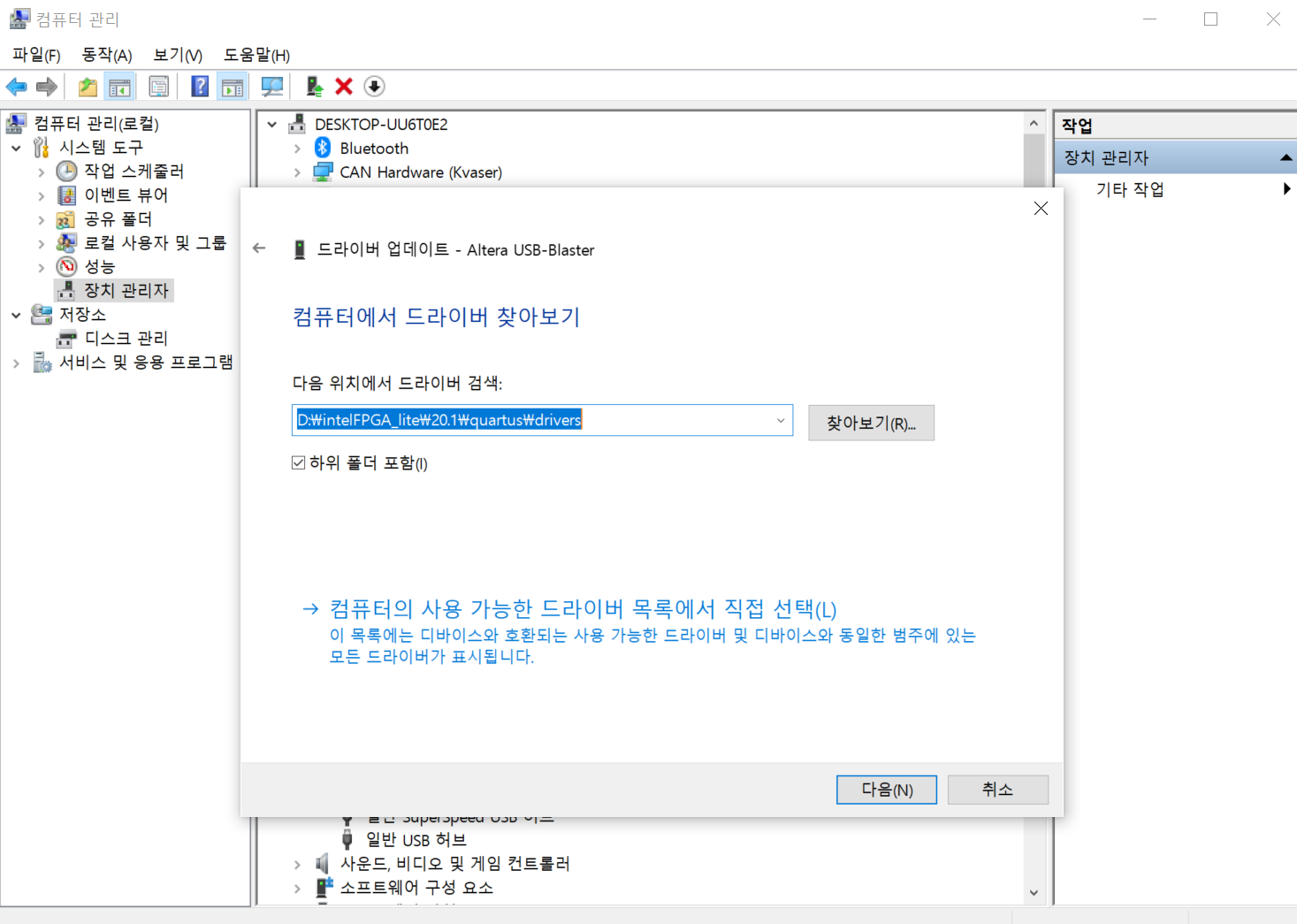Viewport: 1297px width, 924px height.
Task: Uncheck 하위 폴더 포함(I)
Action: 298,462
